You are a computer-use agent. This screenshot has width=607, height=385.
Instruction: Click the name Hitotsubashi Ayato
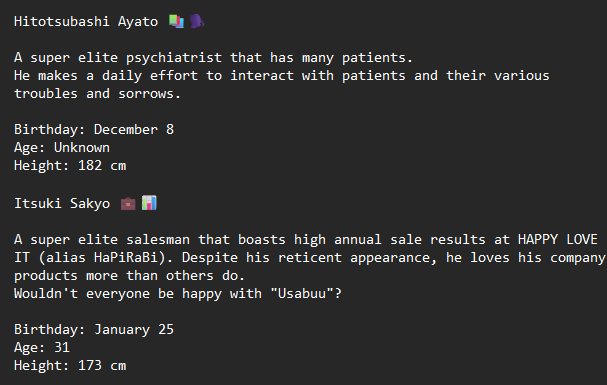[86, 22]
